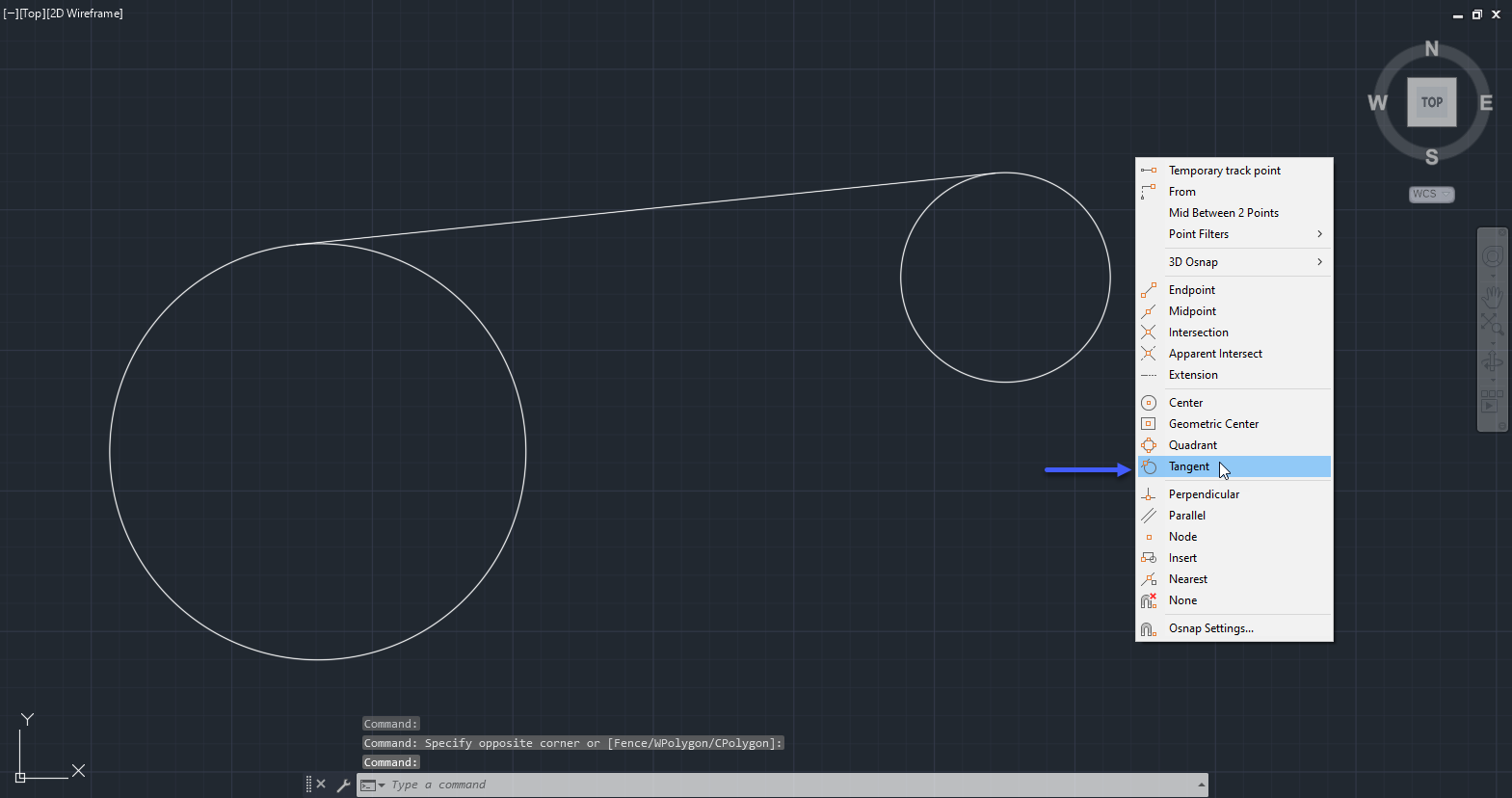The height and width of the screenshot is (798, 1512).
Task: Select Apparent Intersect snap
Action: (1234, 354)
